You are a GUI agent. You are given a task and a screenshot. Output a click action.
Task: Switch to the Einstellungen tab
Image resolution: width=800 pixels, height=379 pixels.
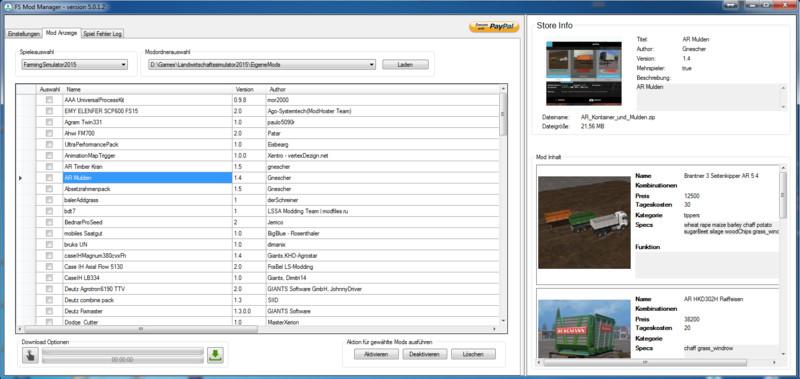(x=24, y=34)
